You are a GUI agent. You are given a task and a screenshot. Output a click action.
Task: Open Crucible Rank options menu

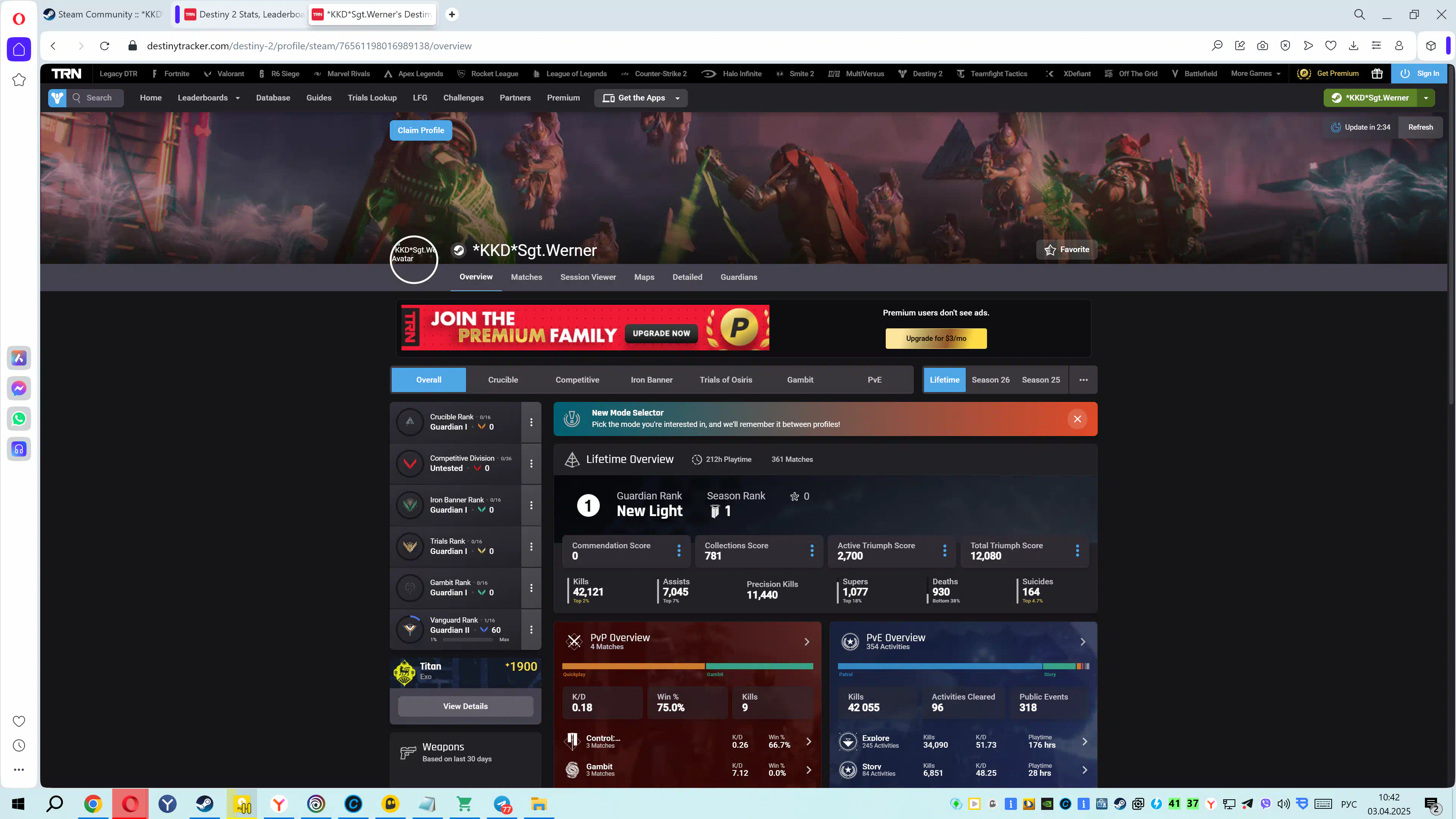531,422
